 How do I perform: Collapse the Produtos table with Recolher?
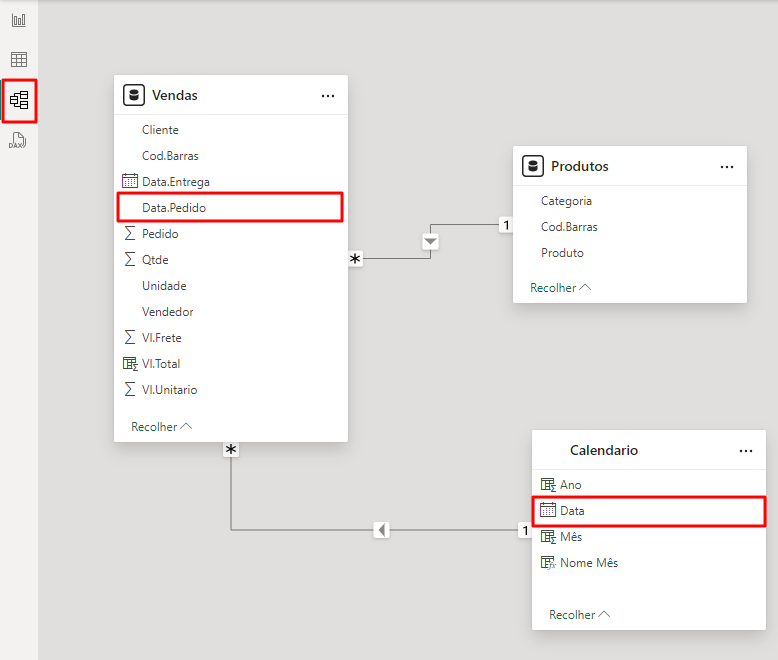tap(560, 288)
